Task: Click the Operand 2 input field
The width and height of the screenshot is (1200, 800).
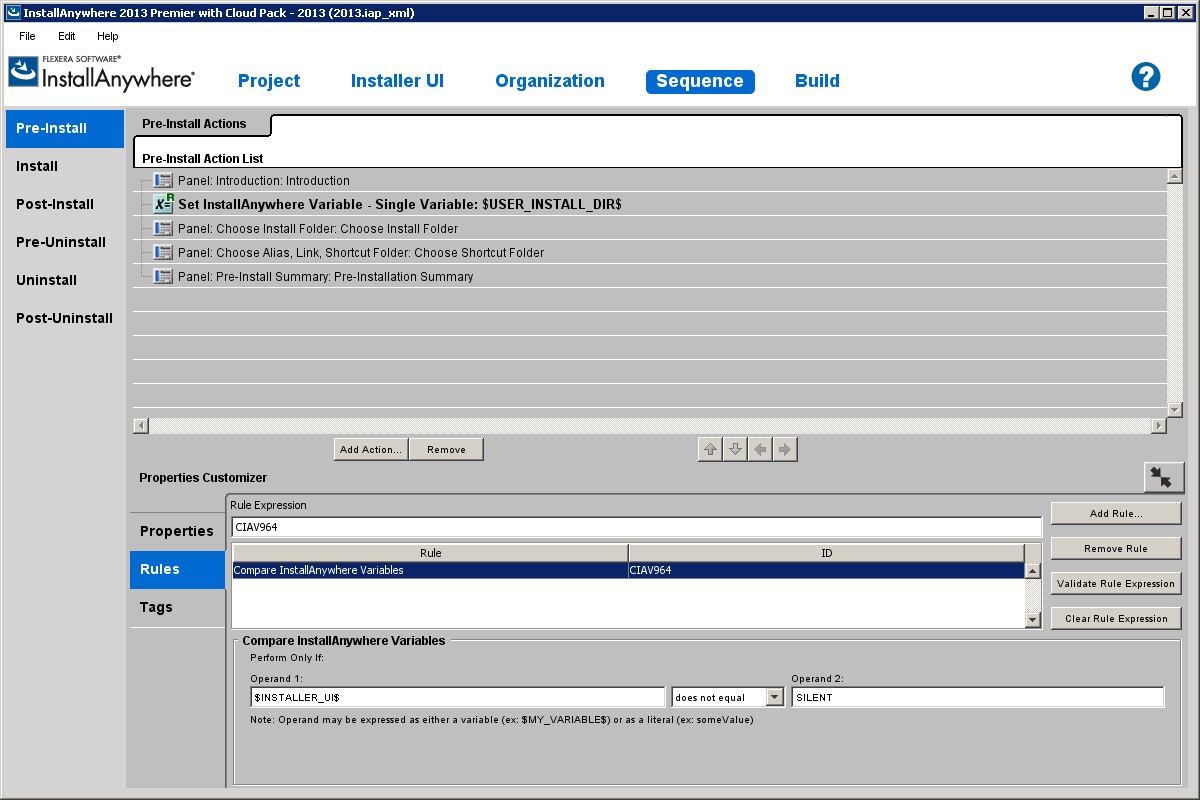Action: click(977, 697)
